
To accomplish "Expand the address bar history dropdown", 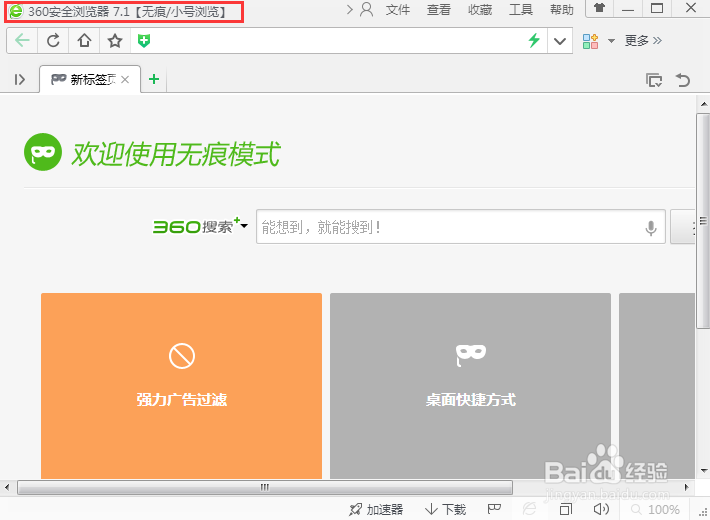I will [x=560, y=41].
